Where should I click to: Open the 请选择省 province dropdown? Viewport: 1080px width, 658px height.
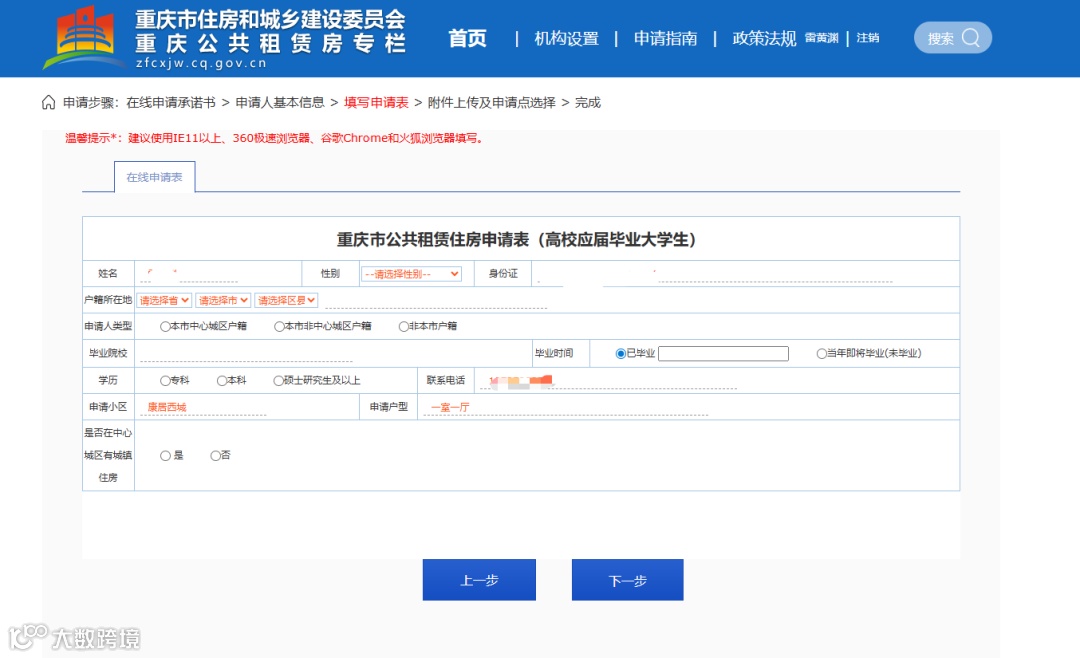click(164, 300)
